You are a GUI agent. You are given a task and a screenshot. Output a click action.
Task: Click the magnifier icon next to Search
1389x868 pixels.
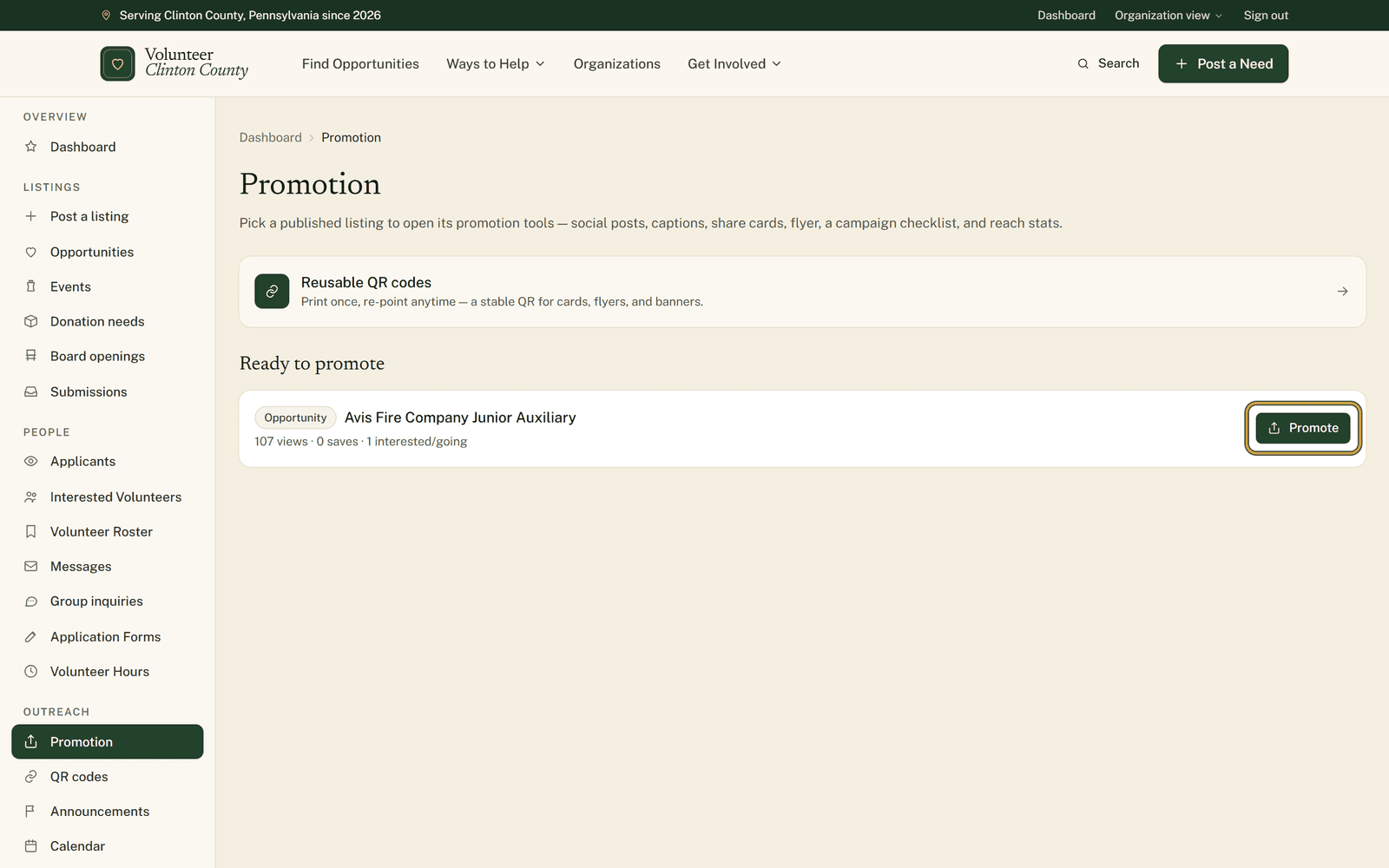[x=1083, y=63]
